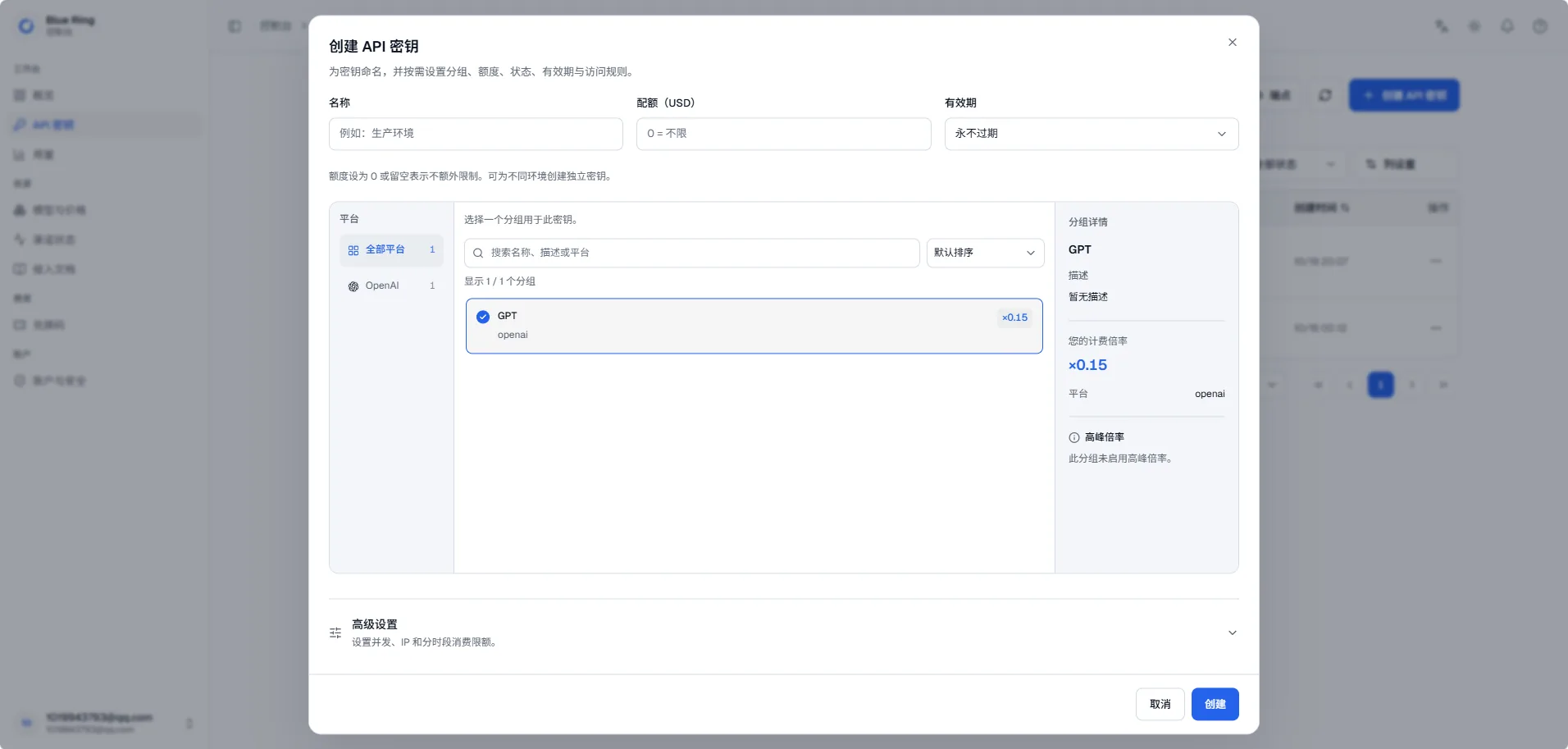Click the '选择一个分组用于此密钥。' instruction text

pos(523,220)
